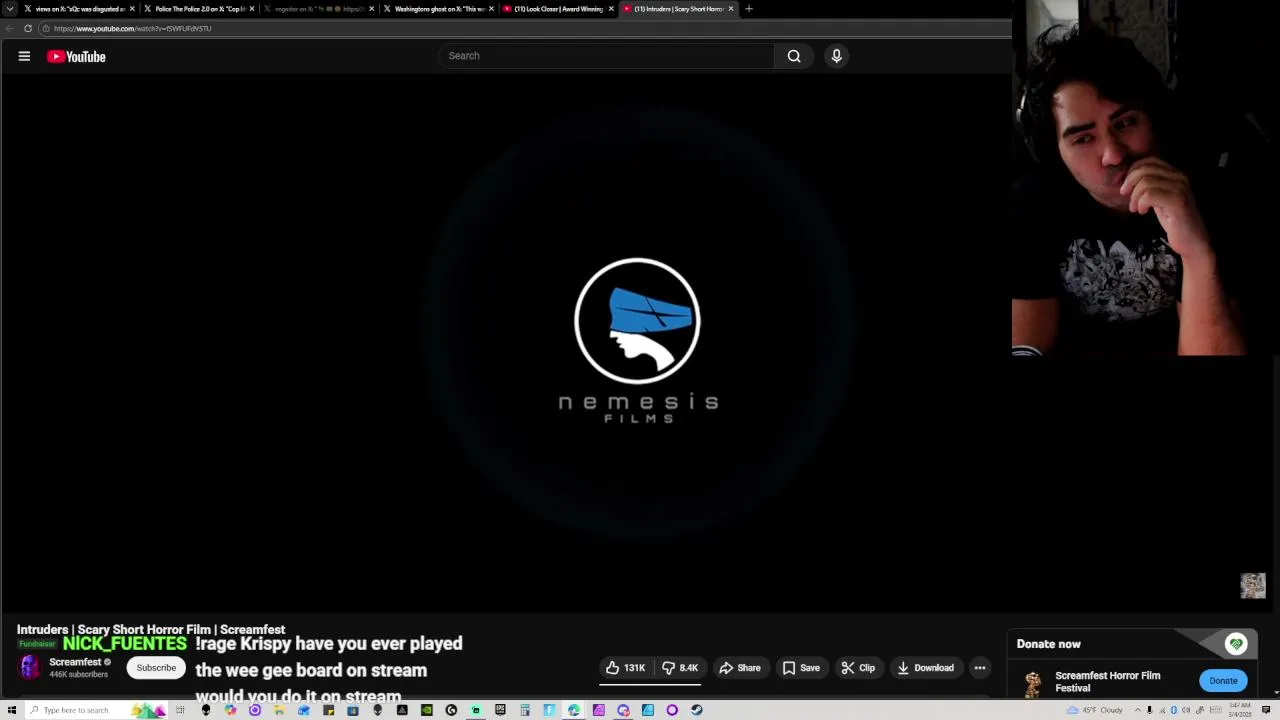Viewport: 1280px width, 720px height.
Task: Open the Screamfest Horror Film Festival thumbnail
Action: (1032, 683)
